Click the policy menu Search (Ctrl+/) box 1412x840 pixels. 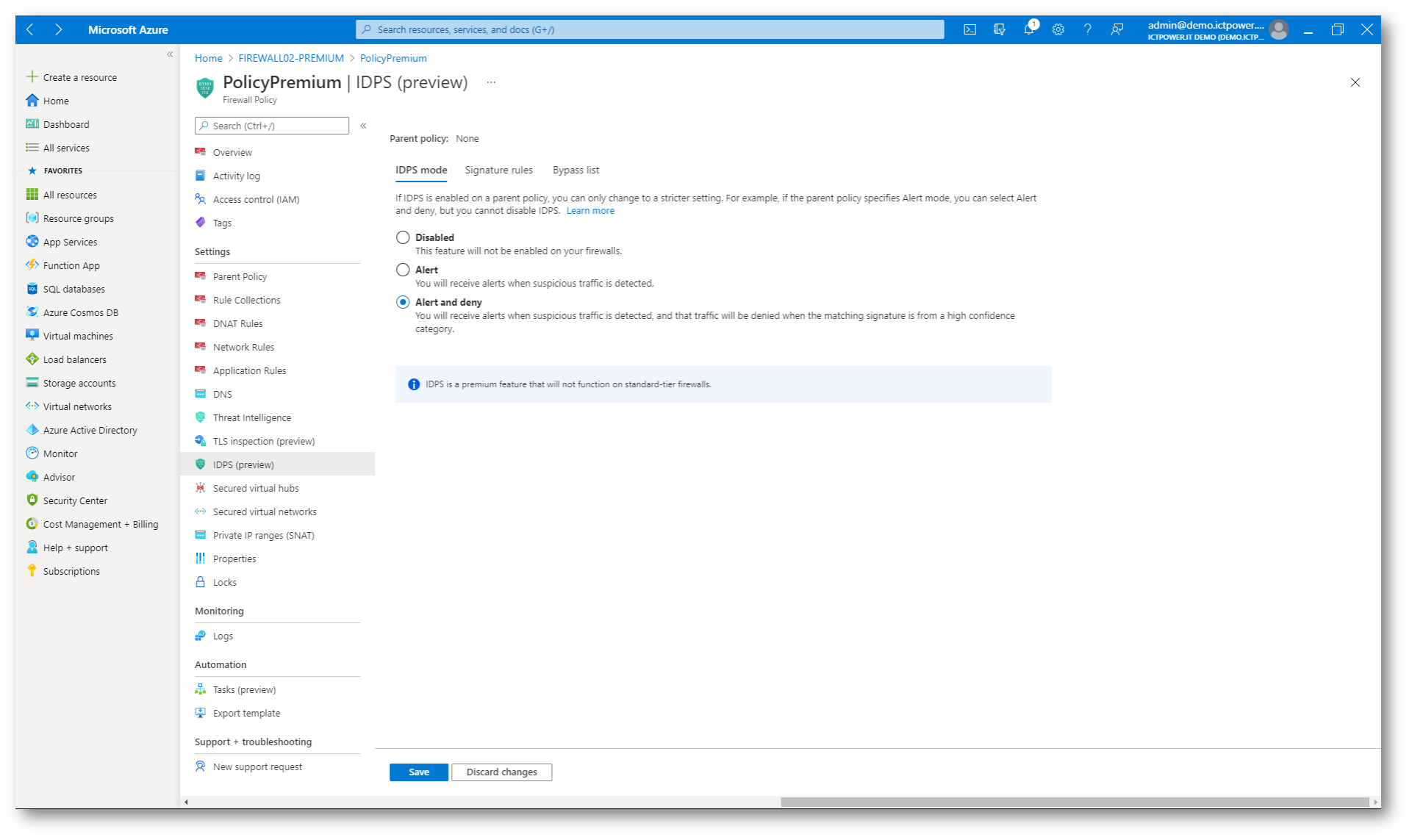coord(272,126)
